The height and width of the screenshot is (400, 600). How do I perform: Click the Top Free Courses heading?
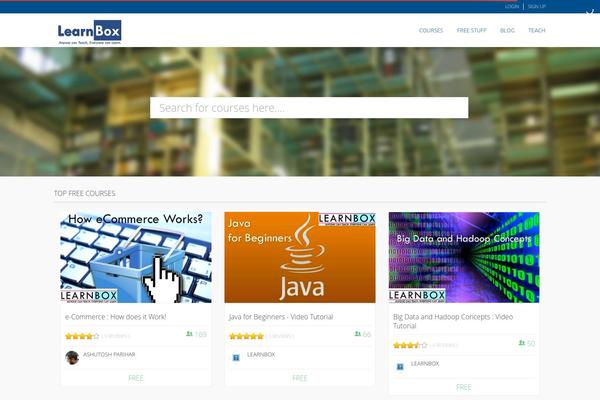(x=85, y=193)
